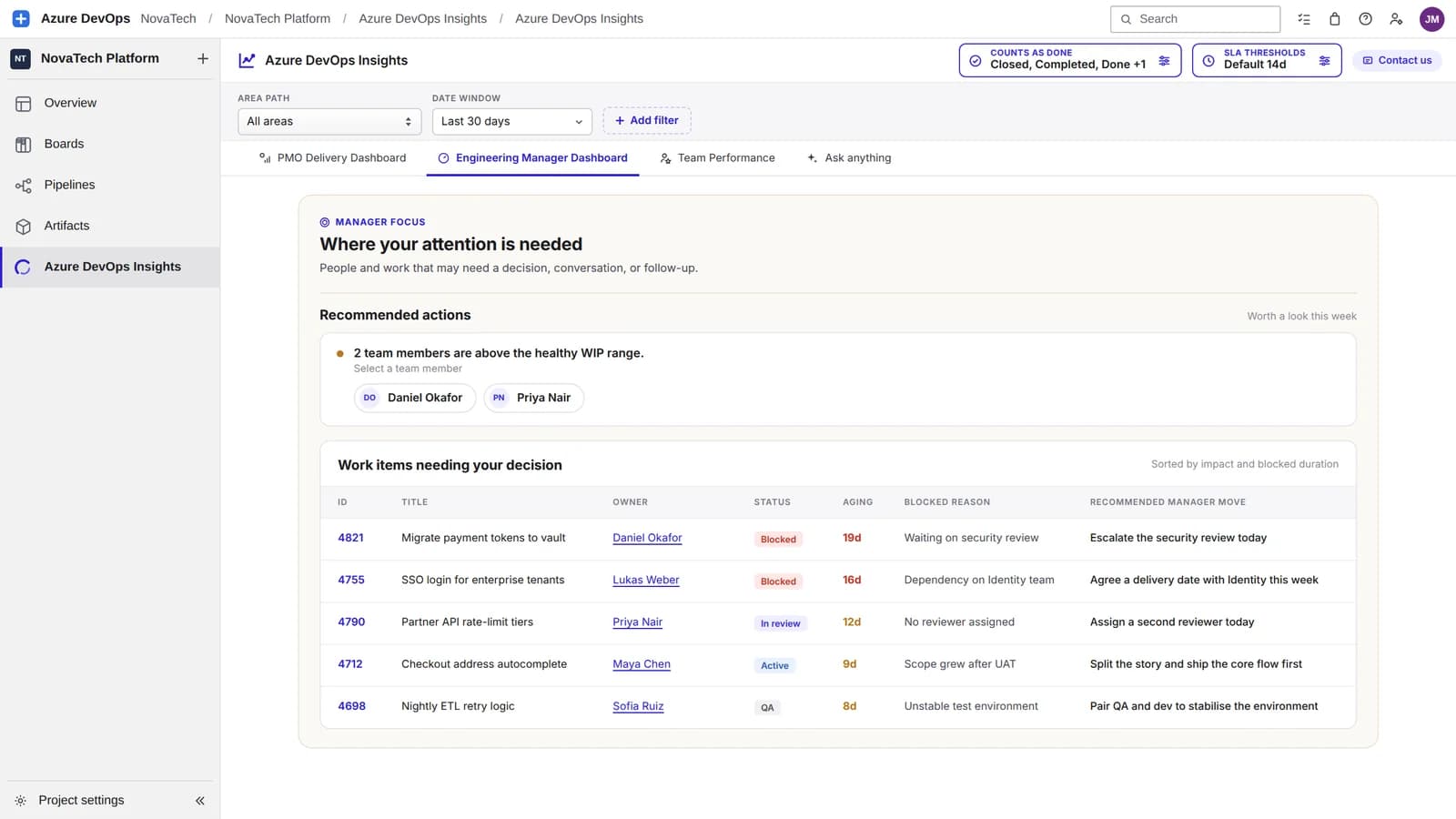Screen dimensions: 1456x819
Task: Click the Search input field
Action: (x=1195, y=19)
